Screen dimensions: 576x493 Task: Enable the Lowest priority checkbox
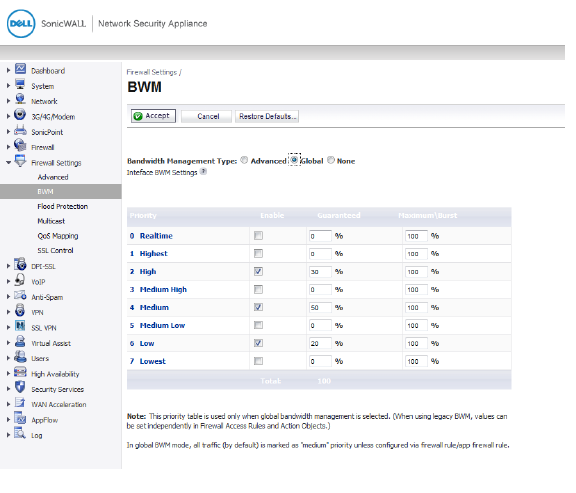tap(259, 361)
